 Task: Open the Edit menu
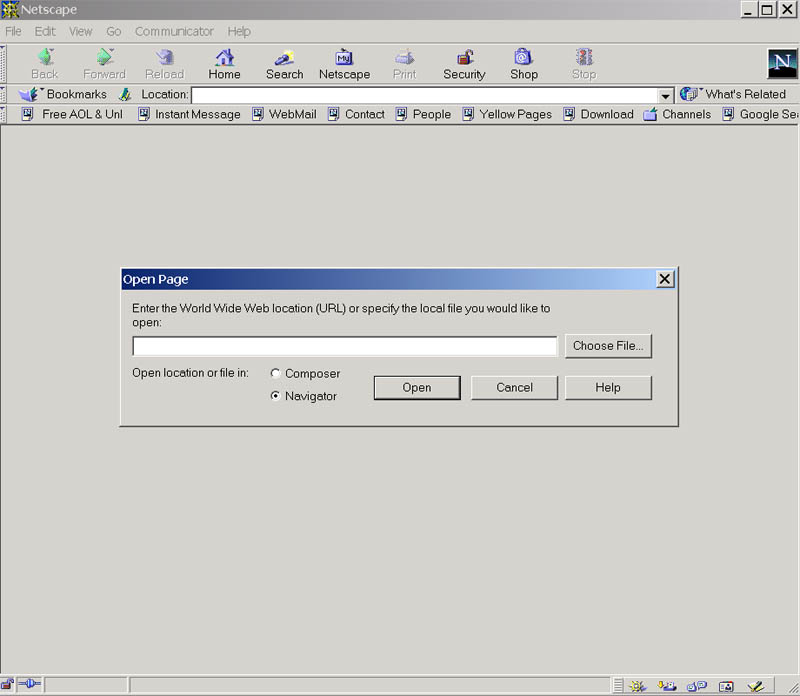pos(45,32)
